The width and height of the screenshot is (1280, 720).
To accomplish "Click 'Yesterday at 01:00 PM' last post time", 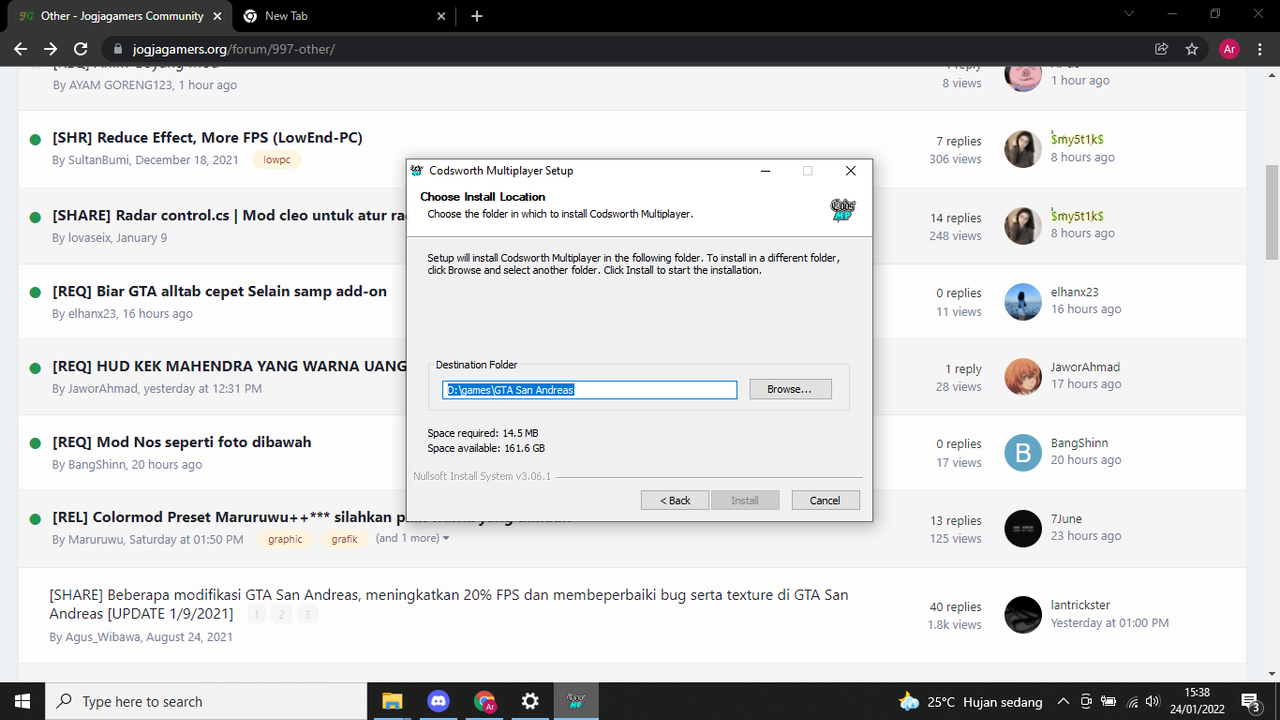I will [x=1109, y=622].
